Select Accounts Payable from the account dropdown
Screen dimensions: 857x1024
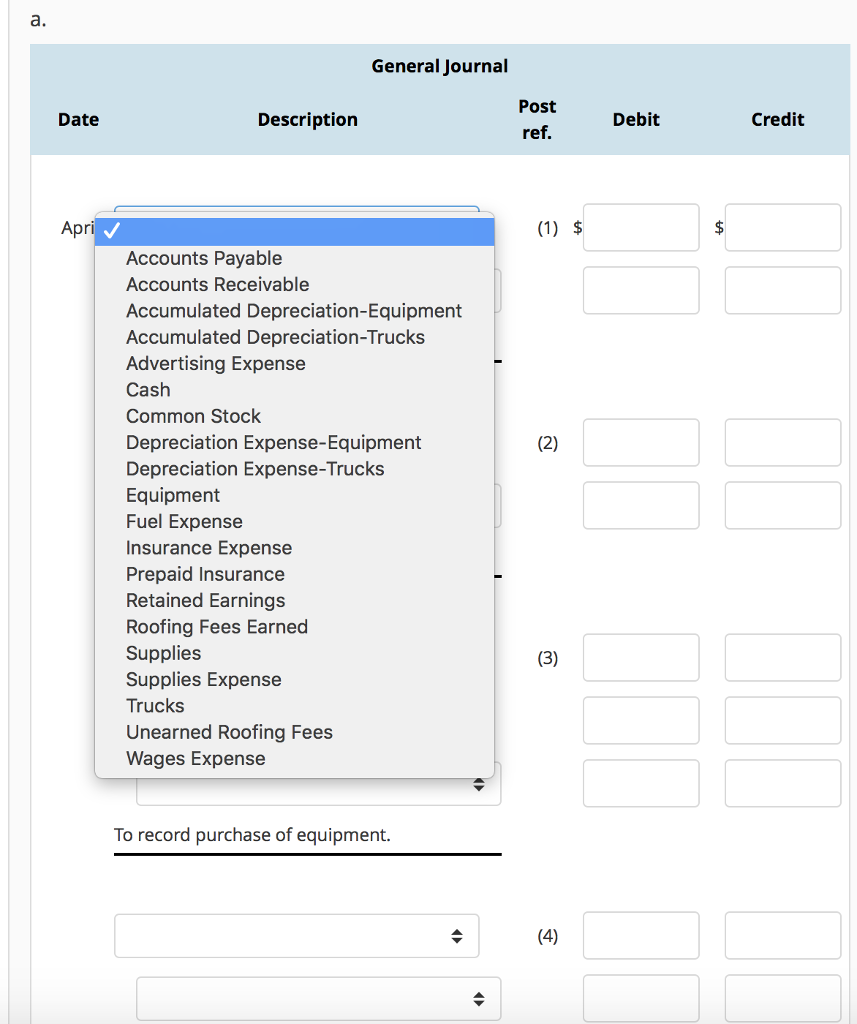(203, 258)
